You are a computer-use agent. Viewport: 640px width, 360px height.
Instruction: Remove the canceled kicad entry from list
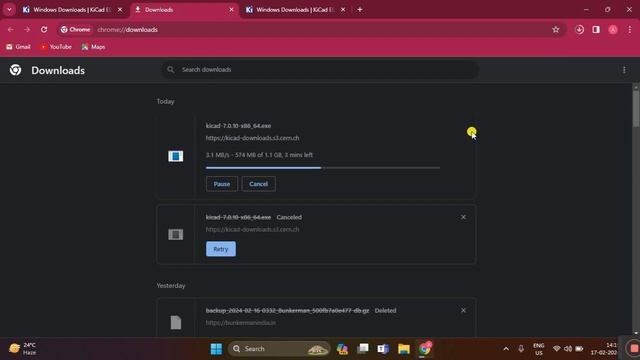pos(463,217)
